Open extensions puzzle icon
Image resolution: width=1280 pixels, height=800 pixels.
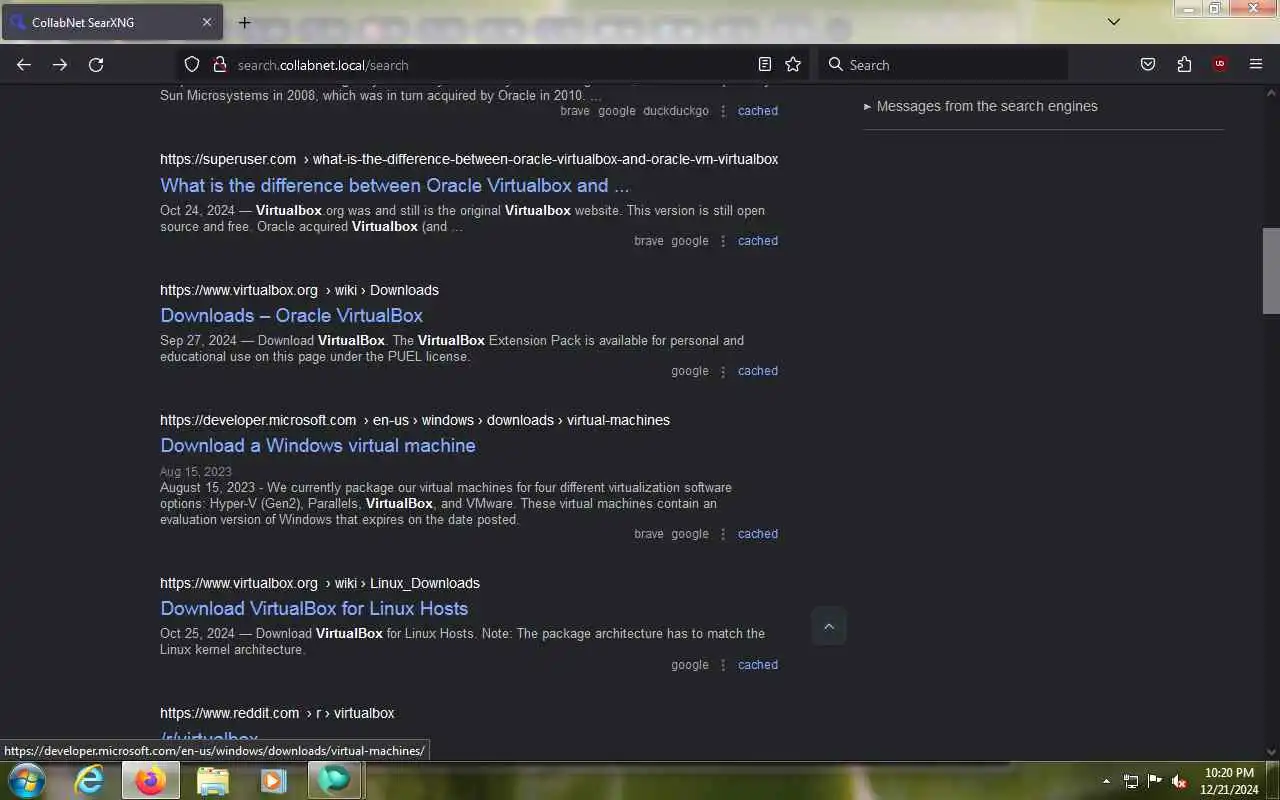[x=1184, y=65]
